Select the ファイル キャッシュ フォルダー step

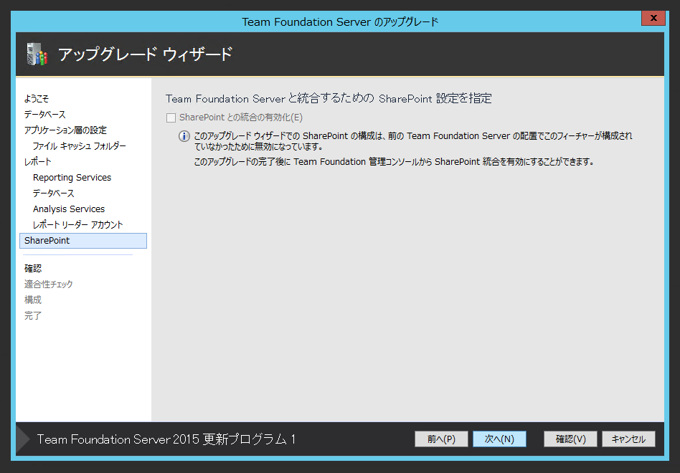tap(79, 146)
